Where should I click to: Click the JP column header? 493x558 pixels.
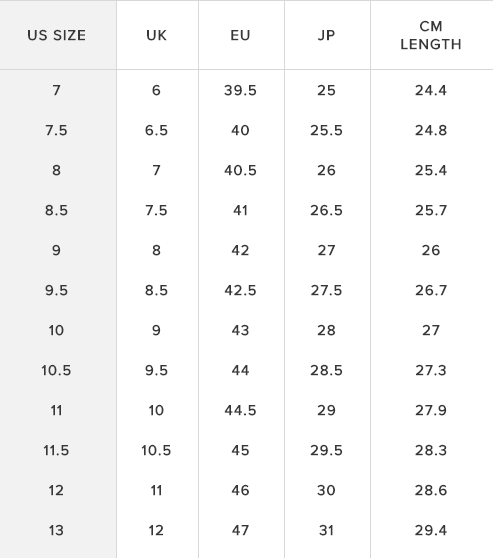click(326, 35)
